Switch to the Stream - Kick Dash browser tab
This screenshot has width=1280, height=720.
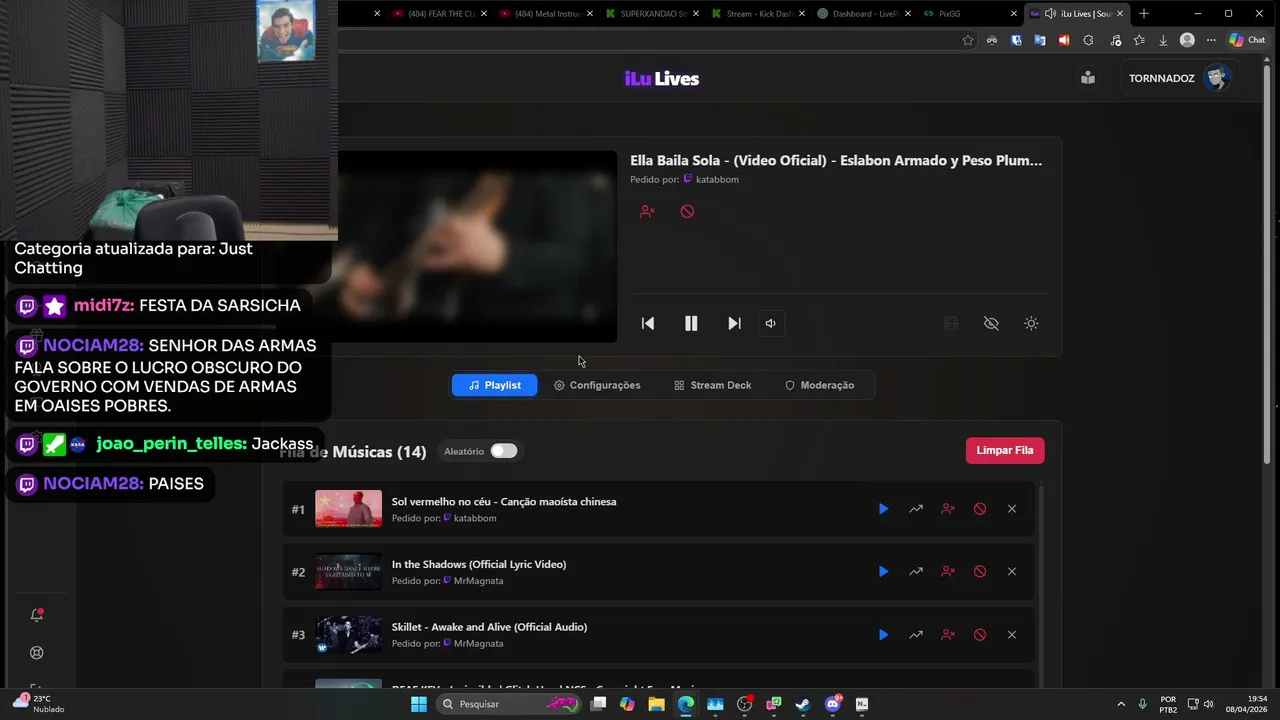pyautogui.click(x=759, y=14)
